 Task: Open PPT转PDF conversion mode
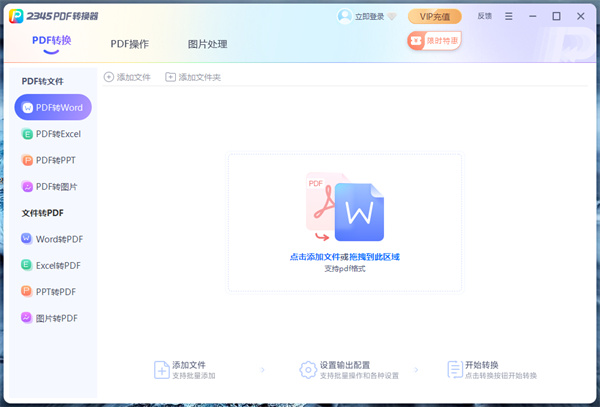54,292
